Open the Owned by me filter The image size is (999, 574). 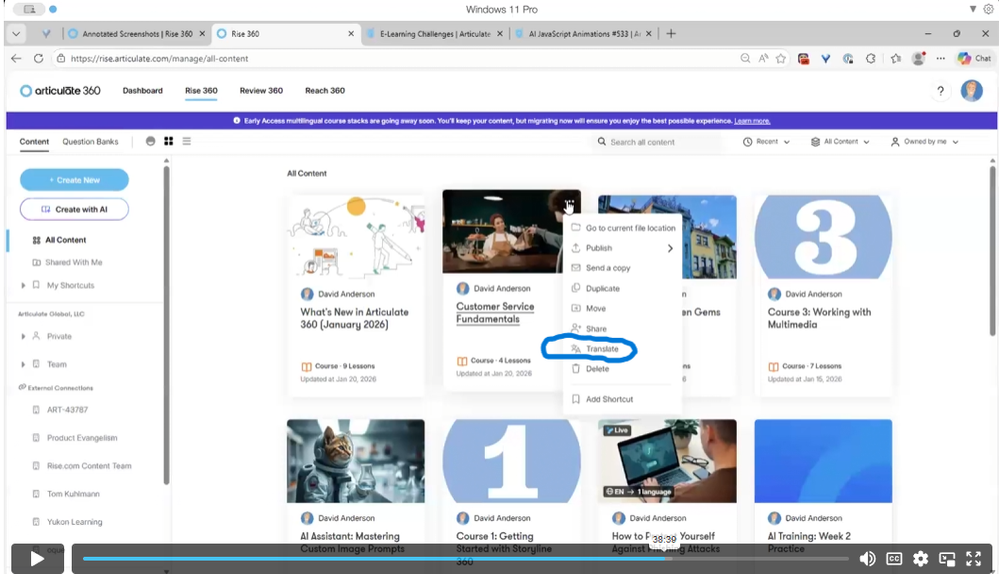click(924, 142)
